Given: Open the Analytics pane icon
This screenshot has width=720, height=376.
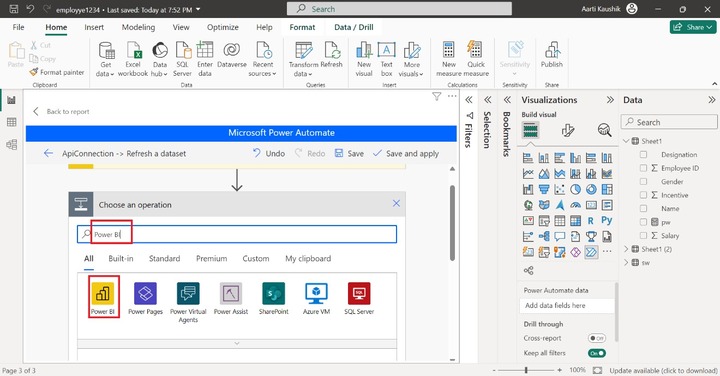Looking at the screenshot, I should (x=604, y=131).
